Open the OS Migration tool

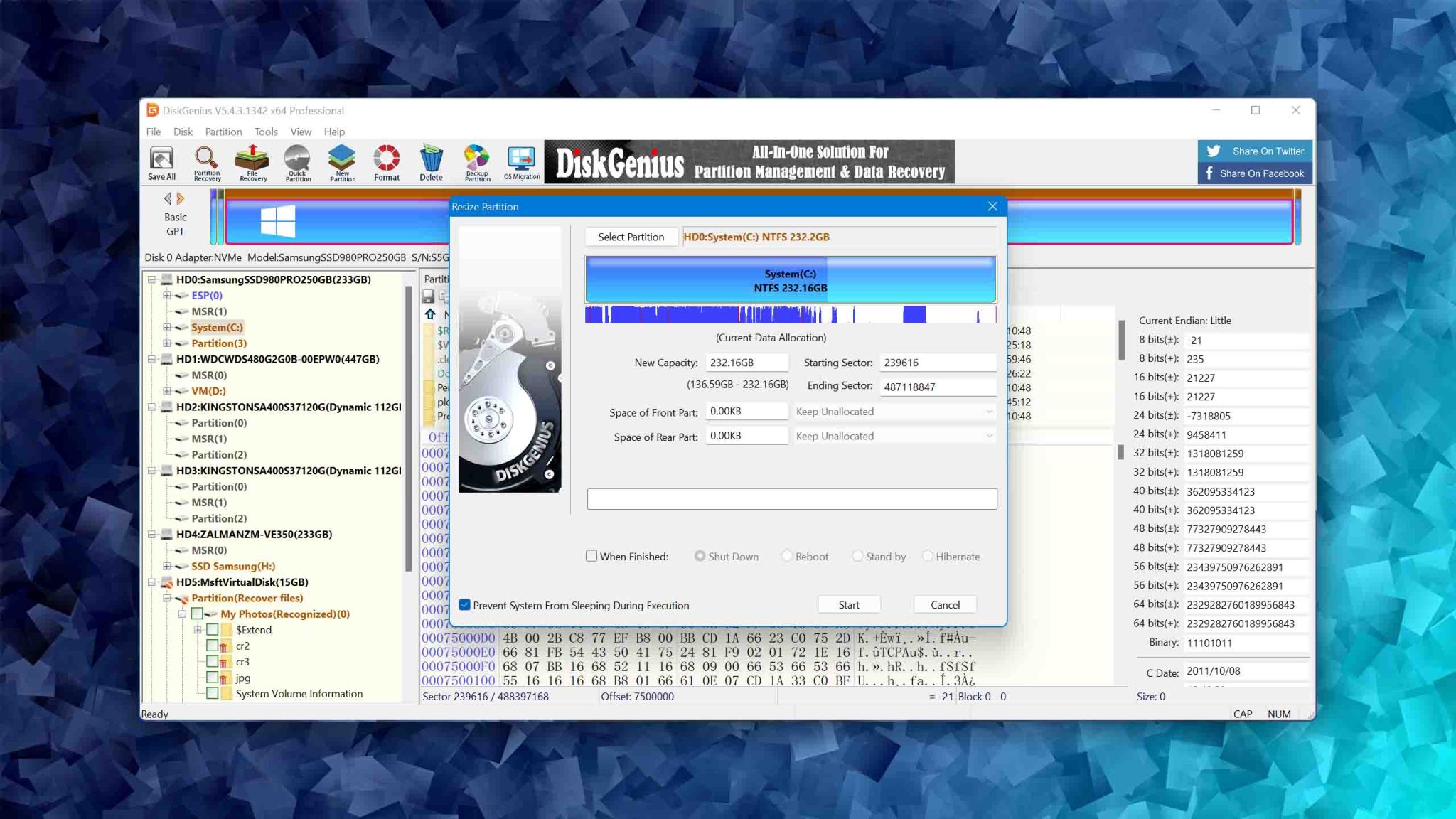[522, 162]
